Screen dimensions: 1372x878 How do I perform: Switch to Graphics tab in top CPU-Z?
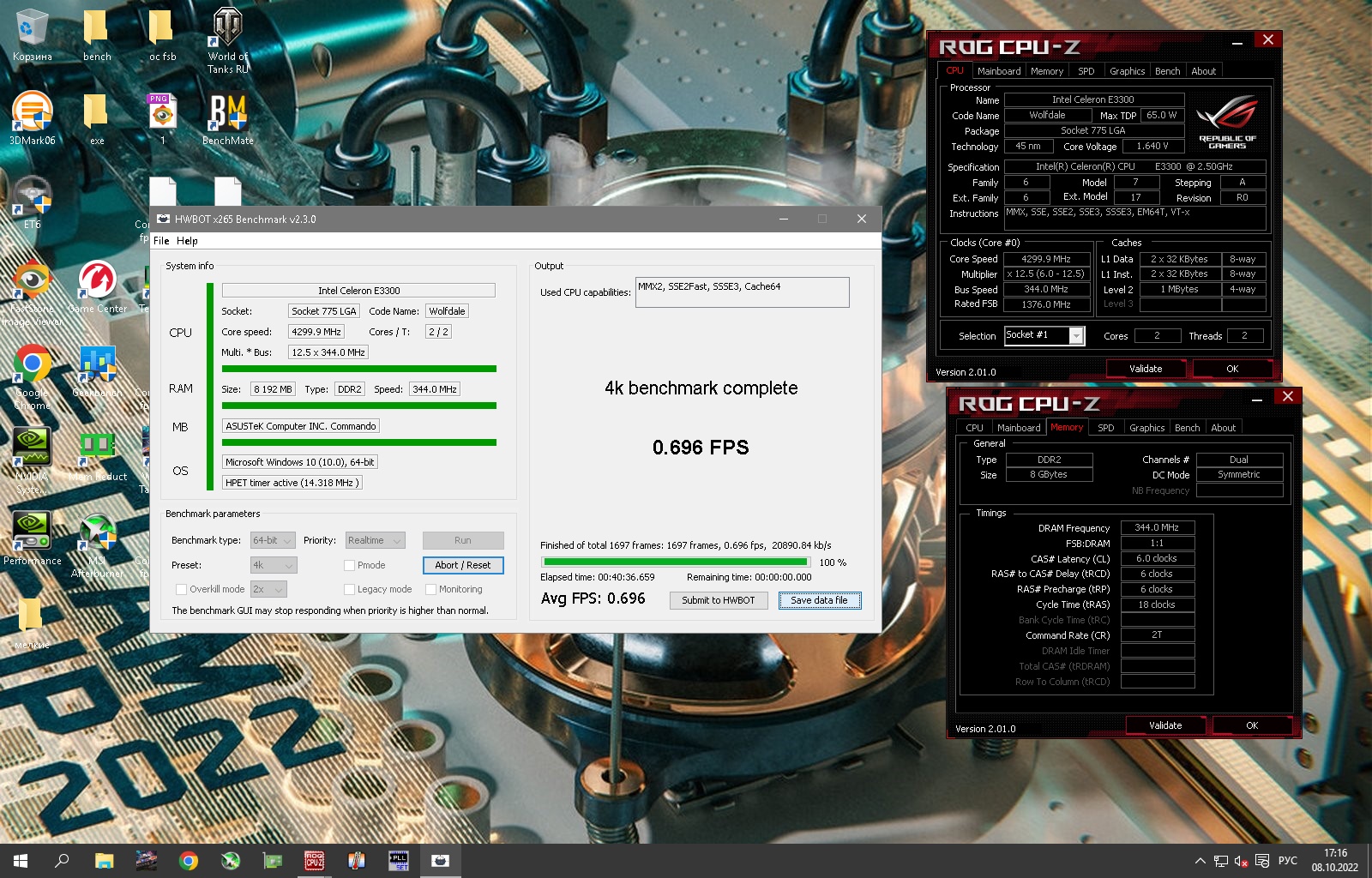tap(1127, 71)
